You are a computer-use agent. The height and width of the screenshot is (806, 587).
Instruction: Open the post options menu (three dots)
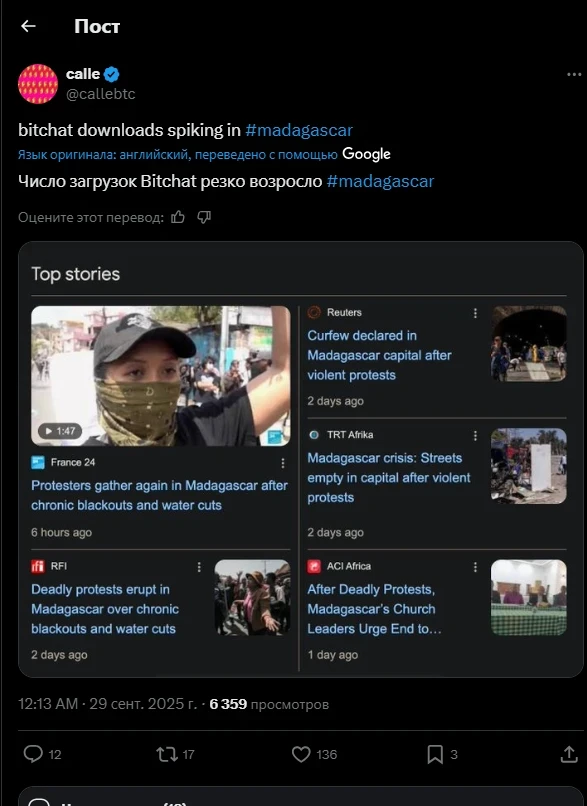point(574,73)
